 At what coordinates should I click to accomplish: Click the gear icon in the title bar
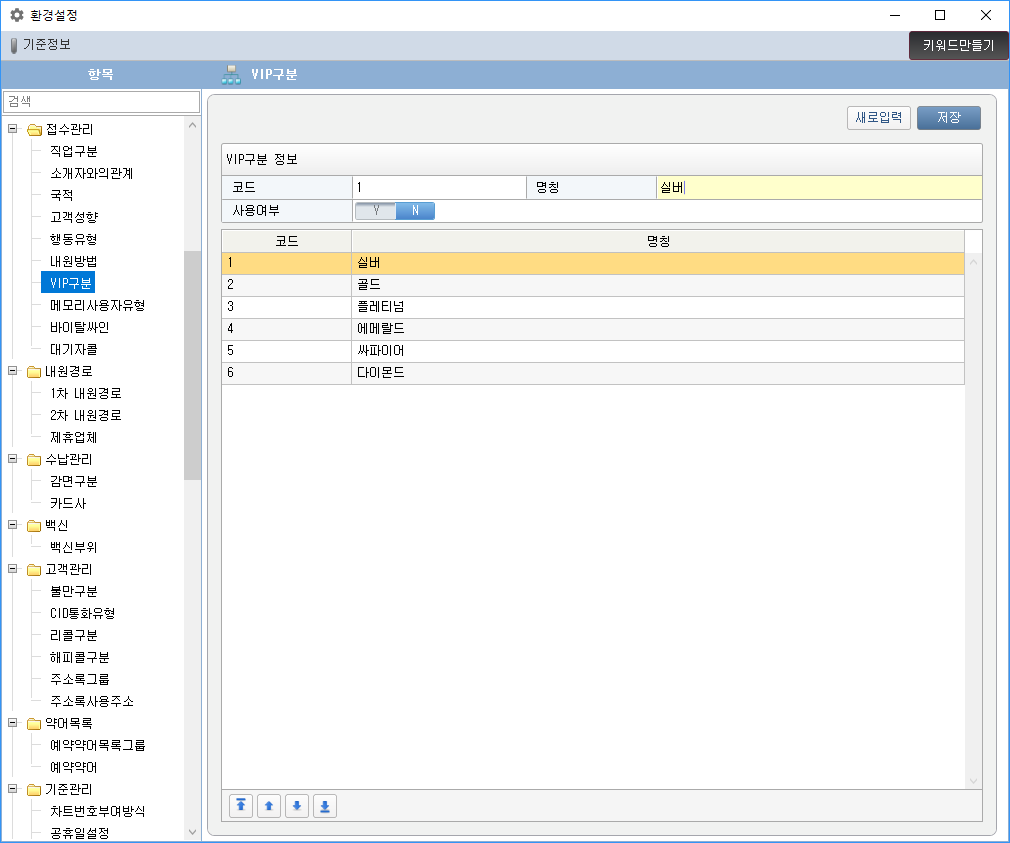[16, 15]
